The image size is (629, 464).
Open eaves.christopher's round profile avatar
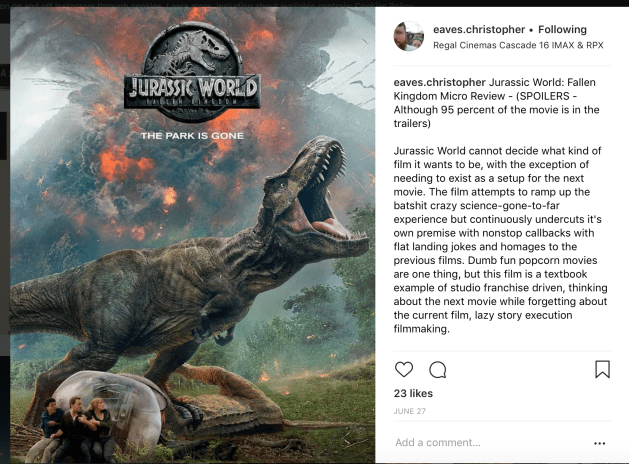408,36
